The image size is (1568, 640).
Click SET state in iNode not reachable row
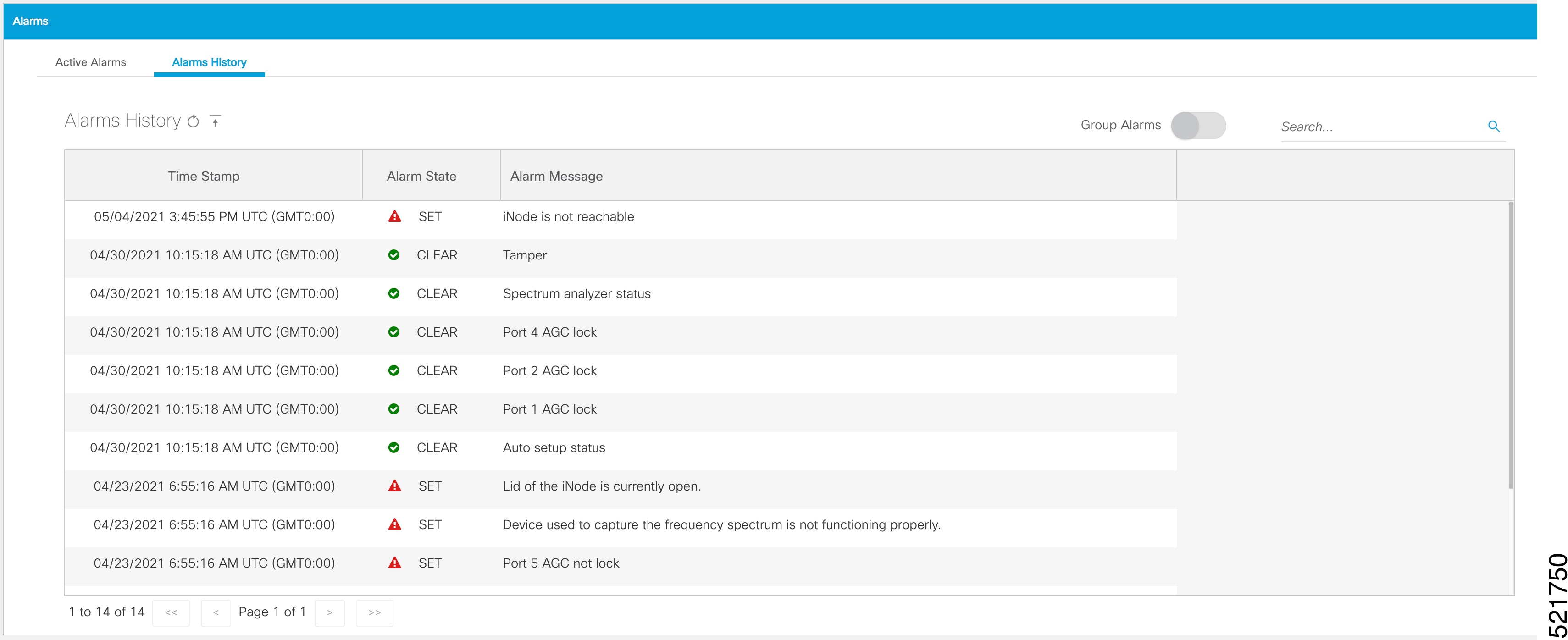(430, 216)
